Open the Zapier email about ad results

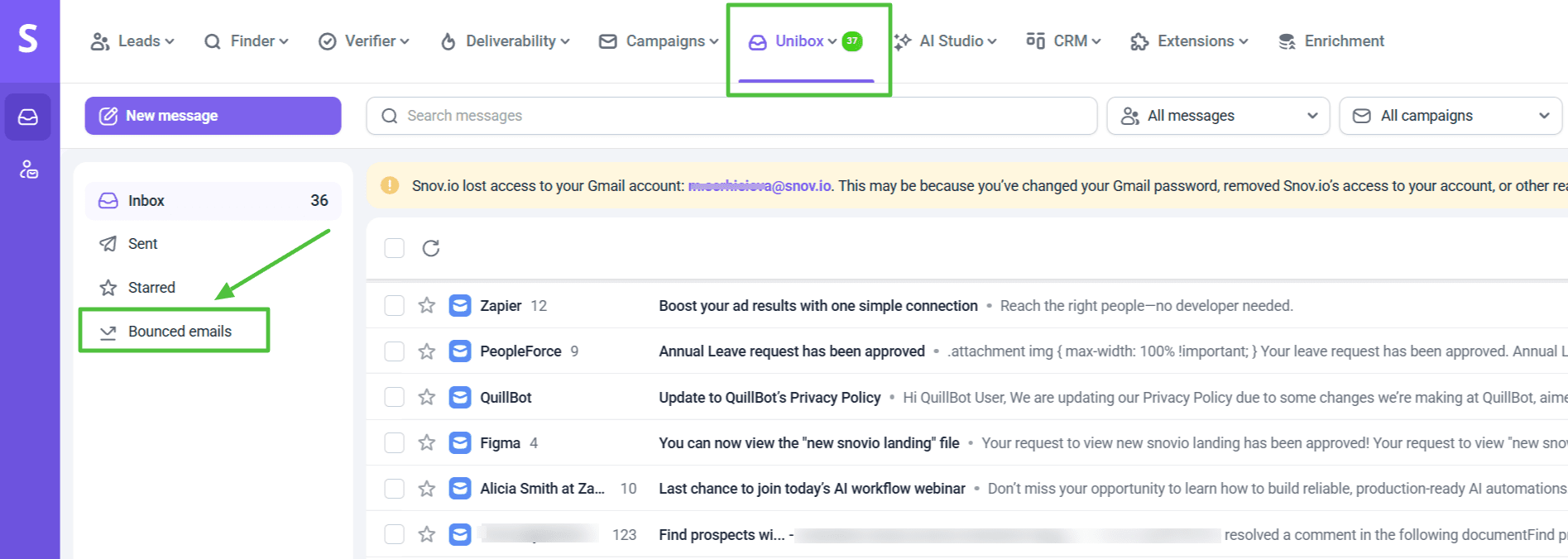(818, 306)
